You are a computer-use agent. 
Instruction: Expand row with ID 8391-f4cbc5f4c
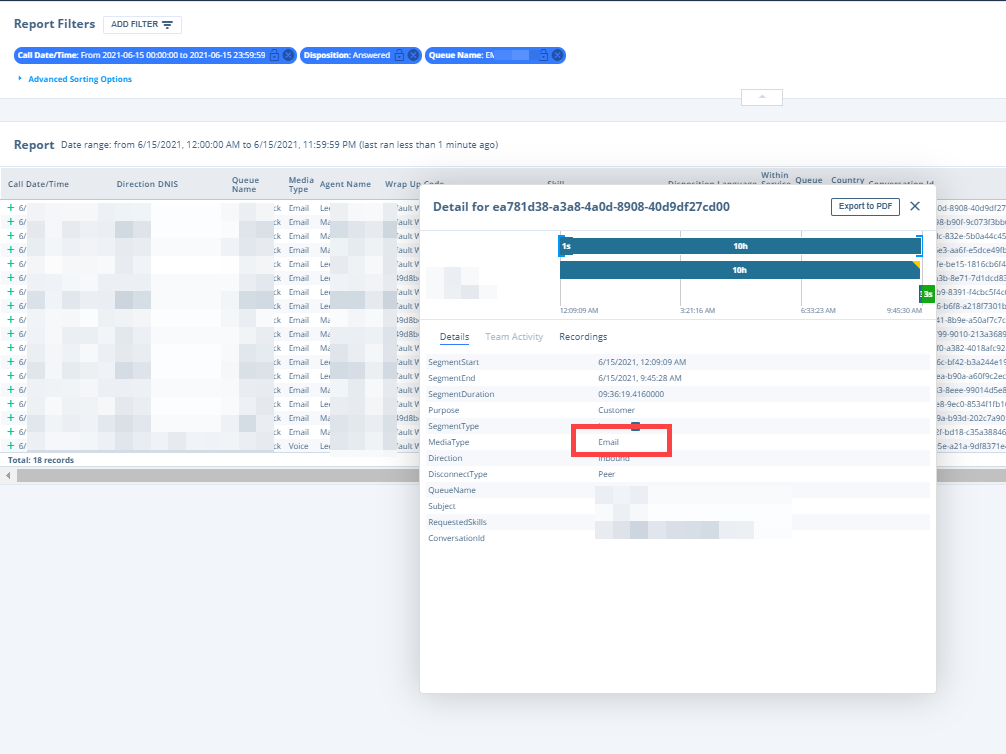coord(10,292)
